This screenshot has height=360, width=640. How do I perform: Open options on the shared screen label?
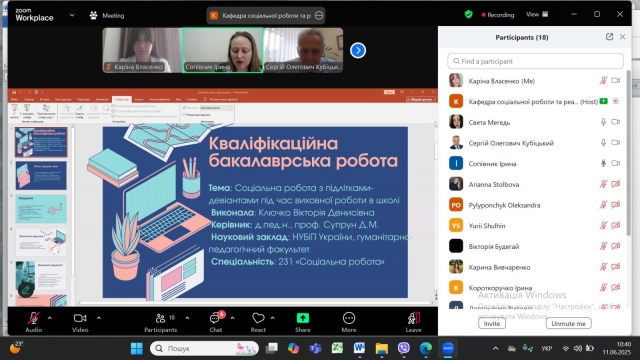click(x=319, y=16)
